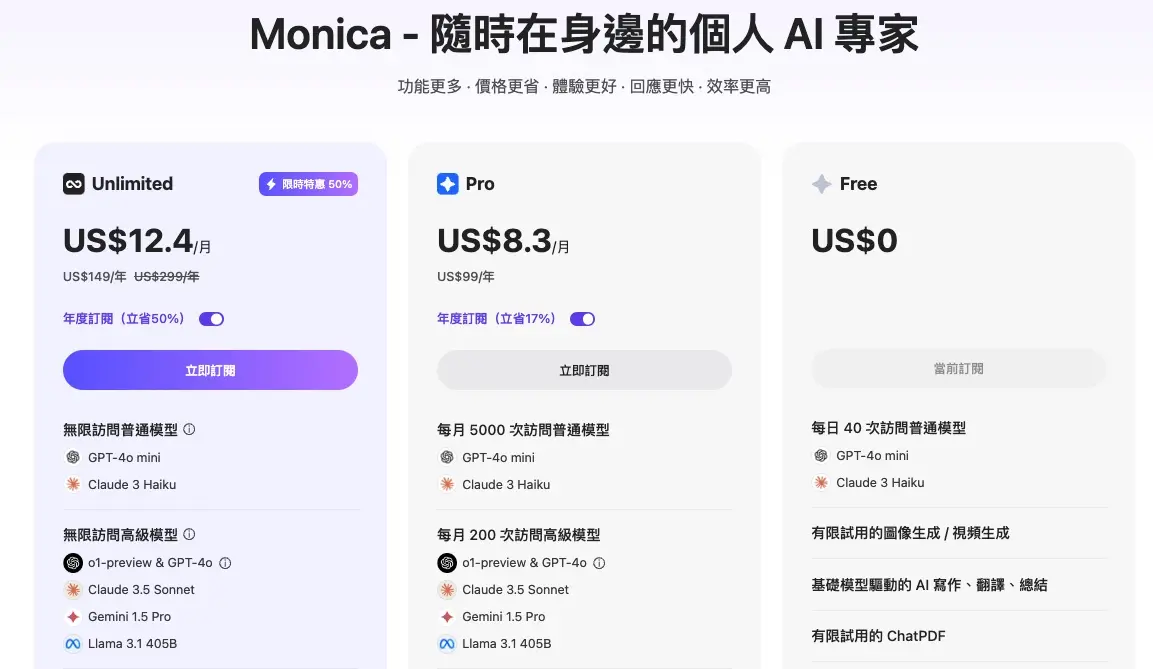Click the Free plan sparkle icon

pyautogui.click(x=822, y=184)
